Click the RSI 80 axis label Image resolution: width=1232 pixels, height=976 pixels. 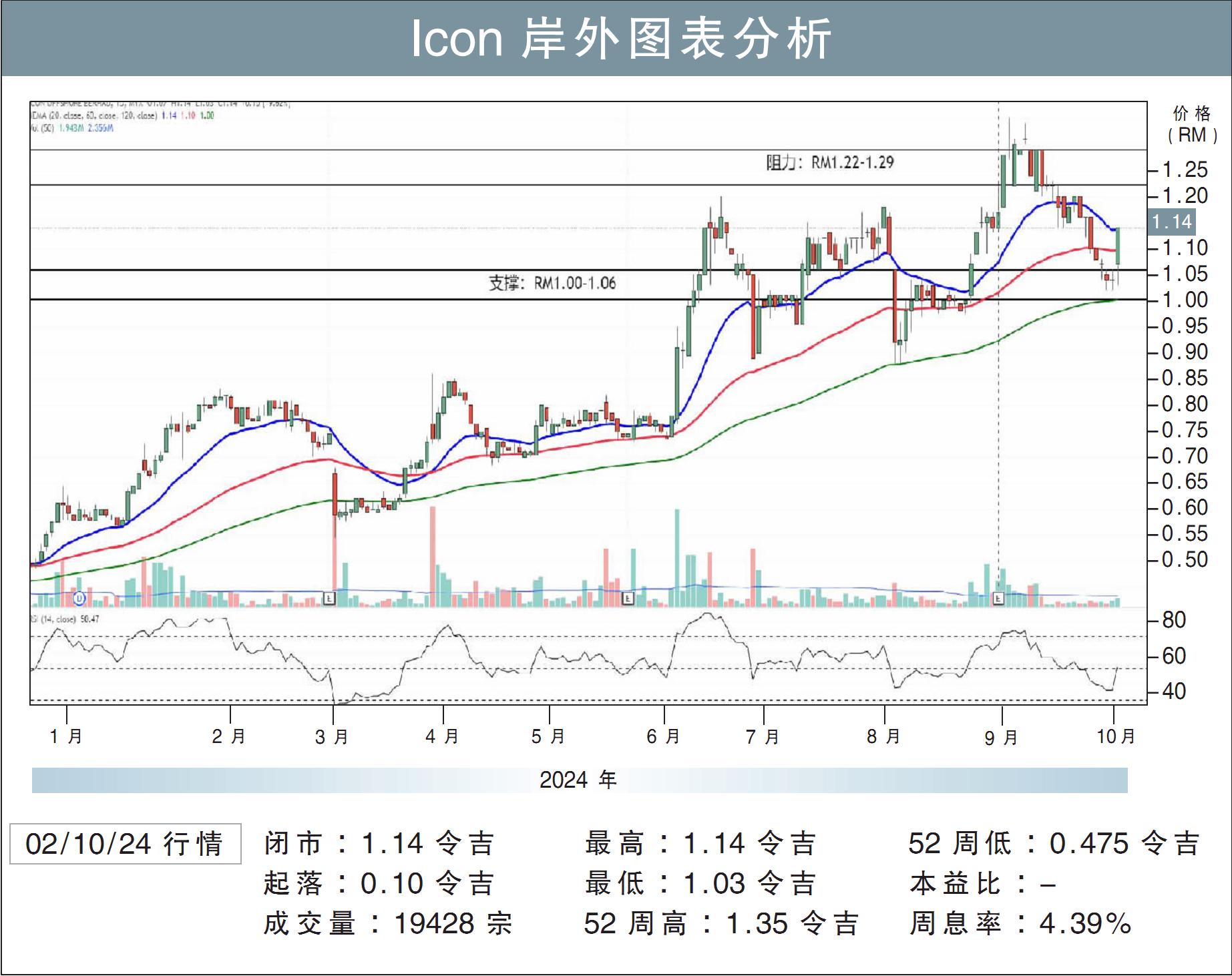(x=1174, y=620)
